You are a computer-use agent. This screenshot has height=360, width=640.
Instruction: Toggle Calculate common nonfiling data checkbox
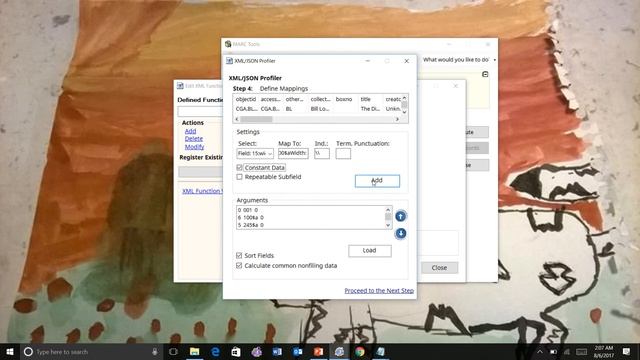pos(239,265)
